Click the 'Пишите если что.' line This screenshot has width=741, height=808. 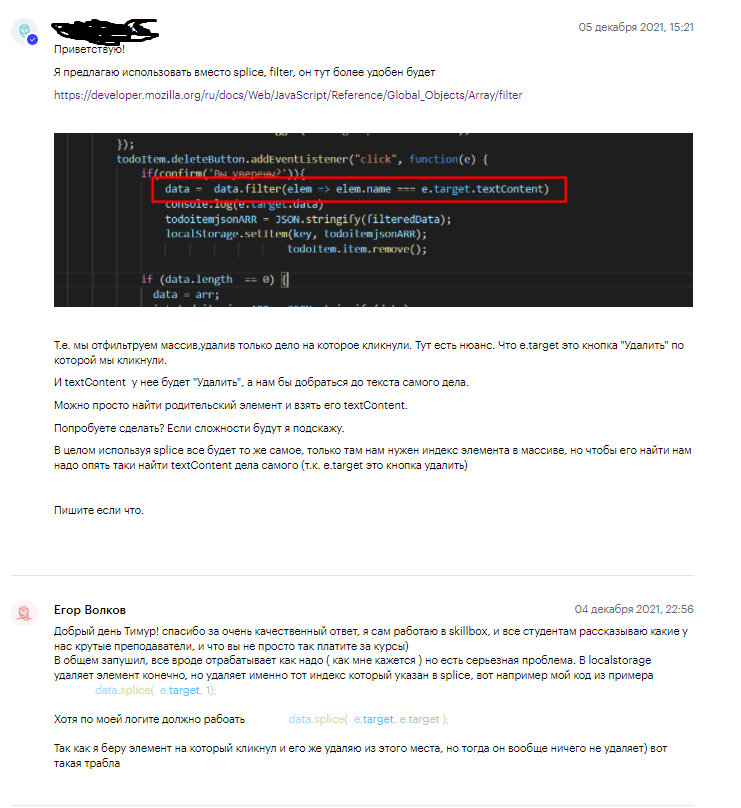pyautogui.click(x=99, y=510)
